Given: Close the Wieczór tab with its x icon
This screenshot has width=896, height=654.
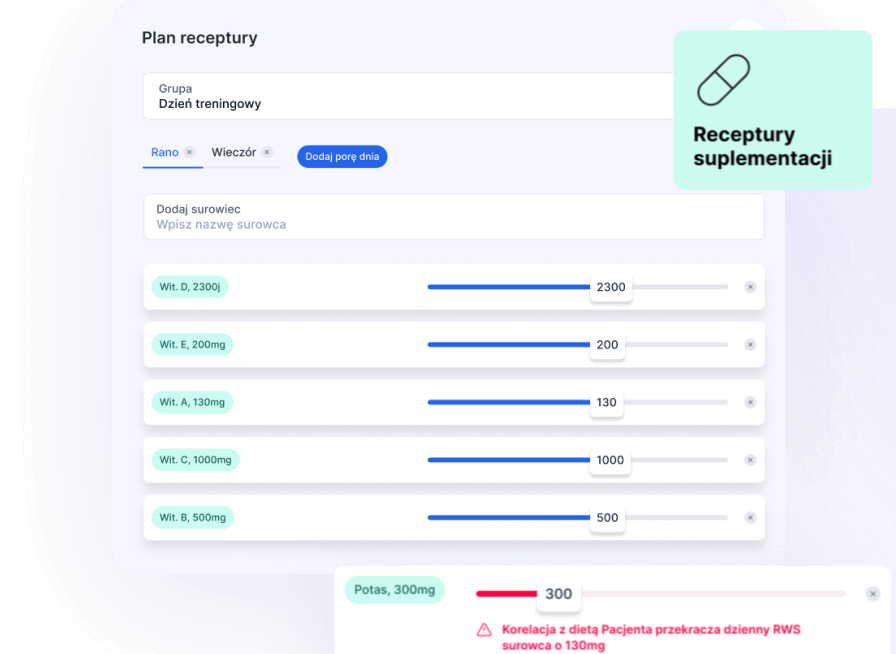Looking at the screenshot, I should pyautogui.click(x=267, y=153).
